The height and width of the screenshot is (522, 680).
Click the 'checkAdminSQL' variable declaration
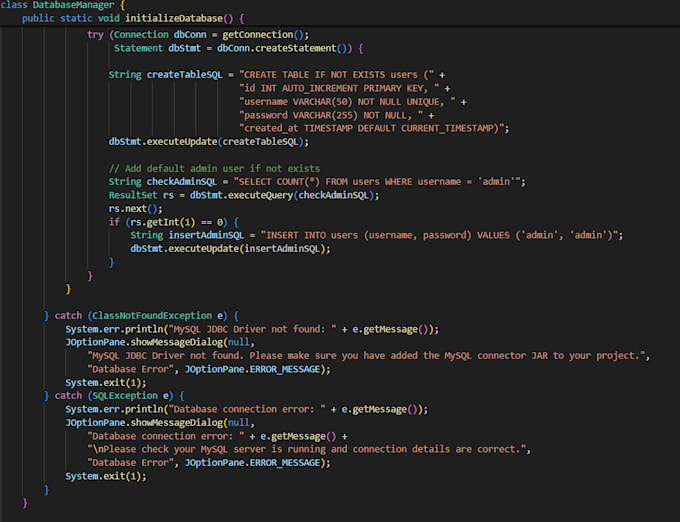pos(181,182)
